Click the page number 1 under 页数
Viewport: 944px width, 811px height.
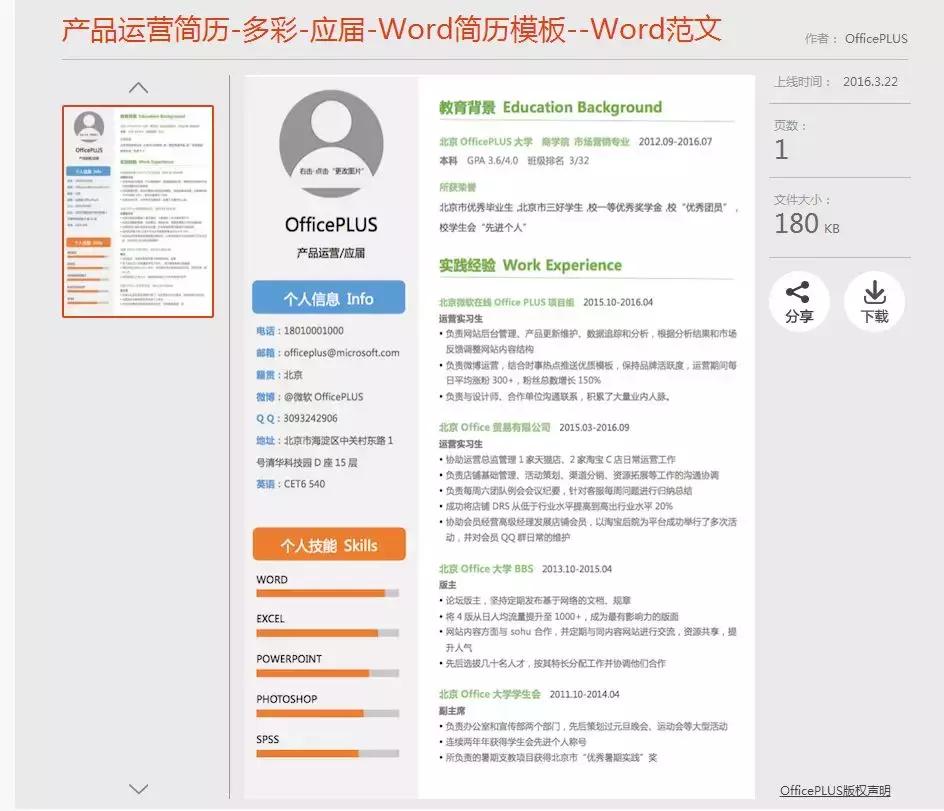pyautogui.click(x=782, y=148)
